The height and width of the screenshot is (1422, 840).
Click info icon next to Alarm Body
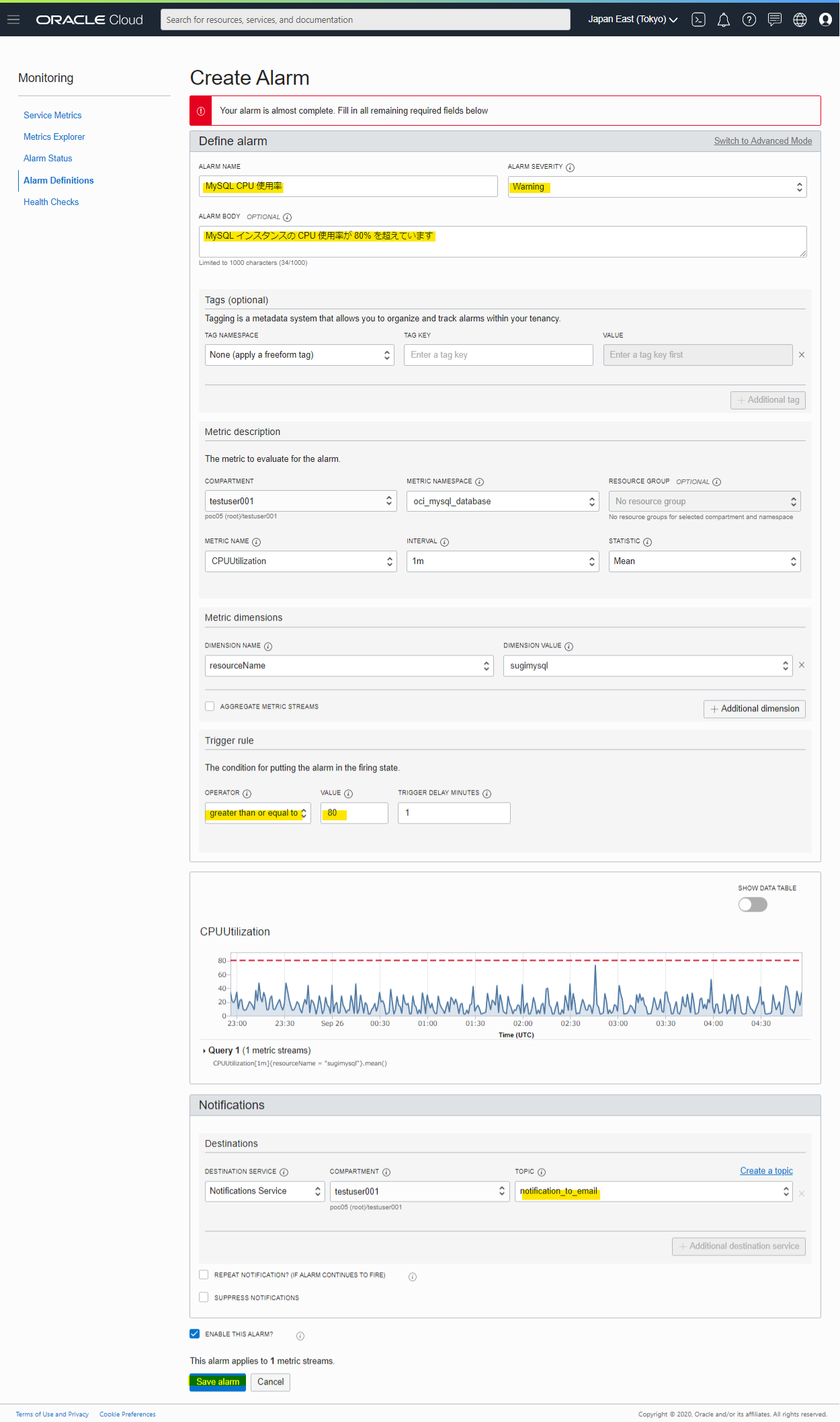(x=287, y=217)
